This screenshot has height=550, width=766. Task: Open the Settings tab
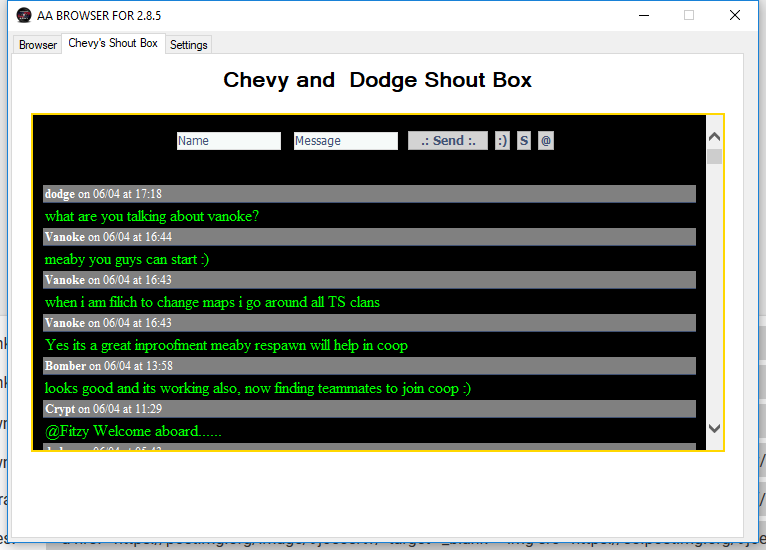(189, 44)
